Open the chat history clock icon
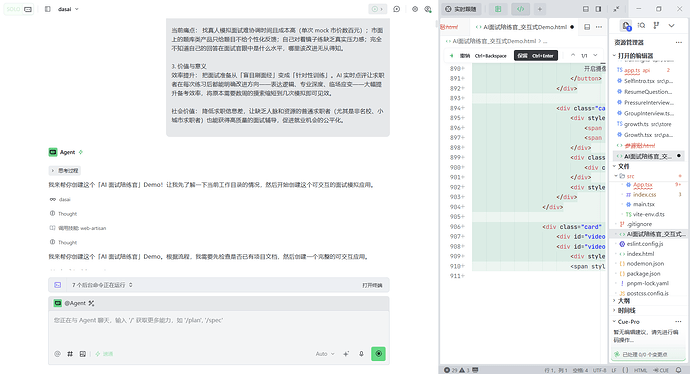Viewport: 690px width, 374px height. [396, 9]
